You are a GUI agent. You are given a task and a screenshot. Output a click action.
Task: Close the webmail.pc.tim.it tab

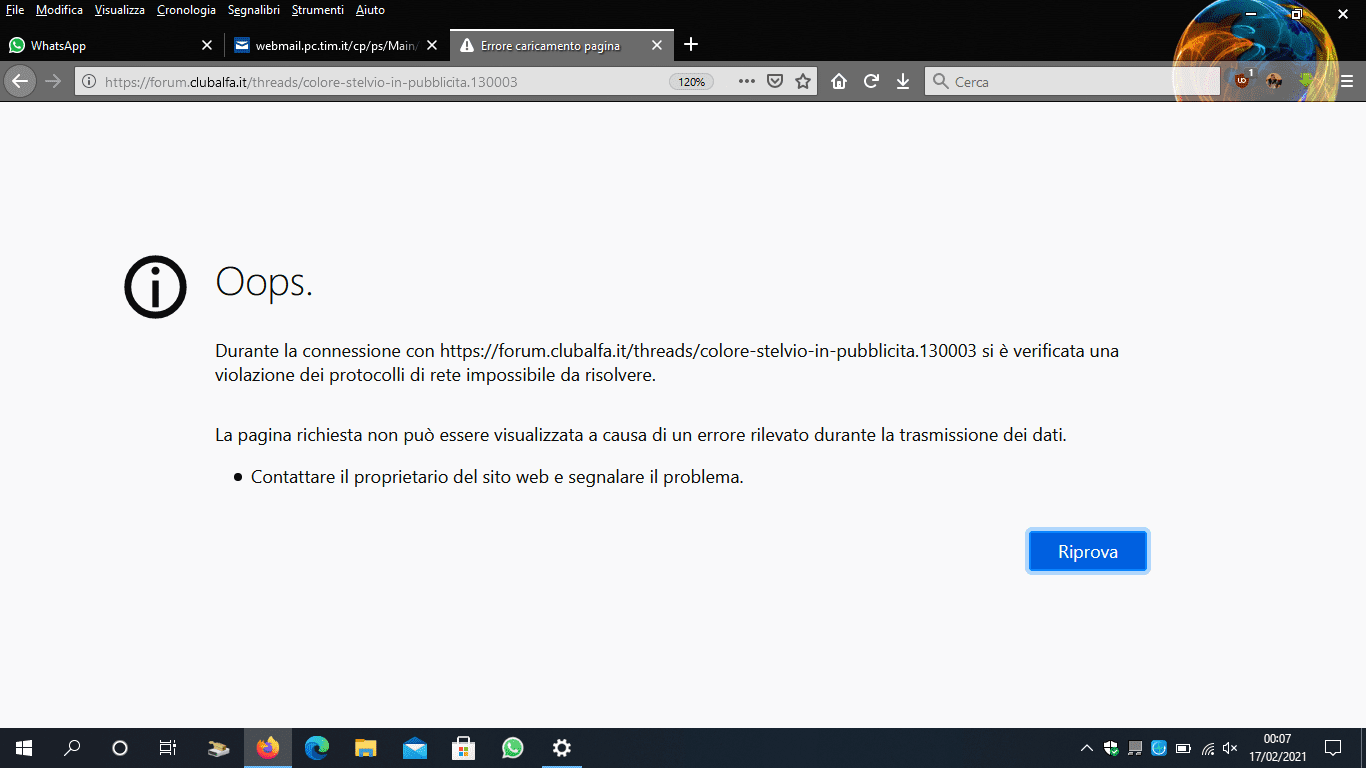coord(432,45)
